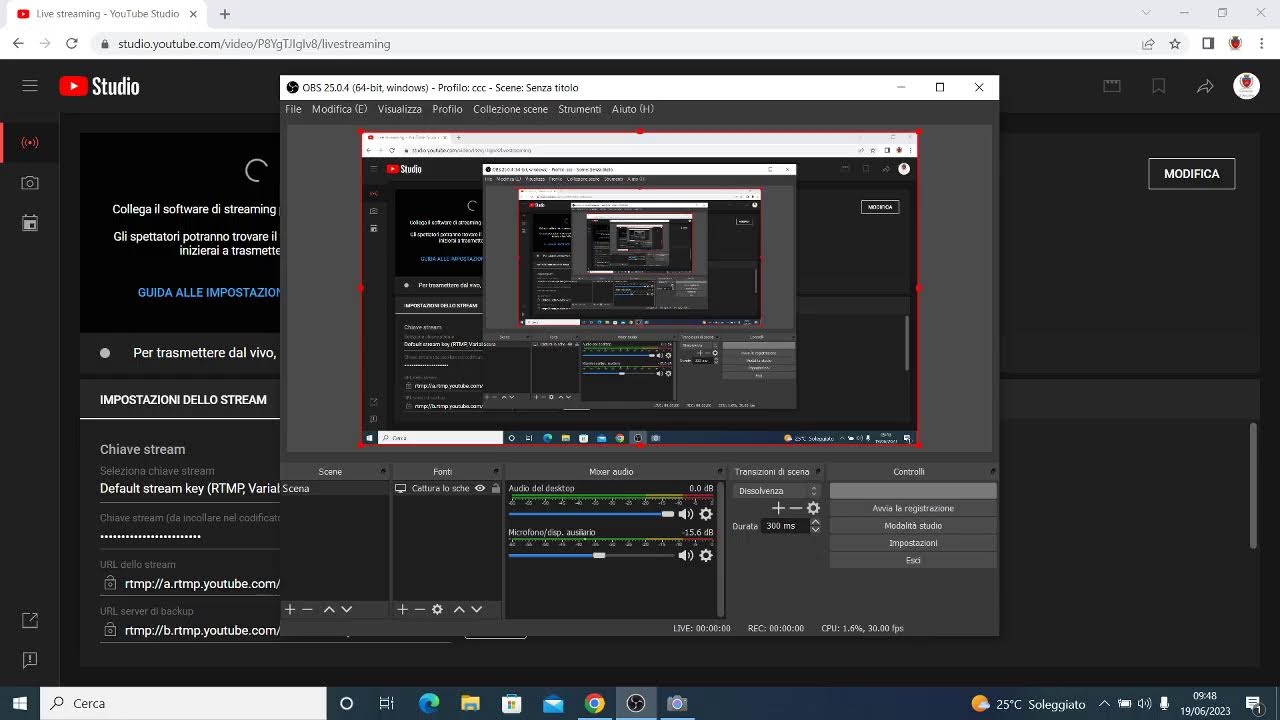
Task: Open Manage calendar icon in YouTube sidebar
Action: coord(30,223)
